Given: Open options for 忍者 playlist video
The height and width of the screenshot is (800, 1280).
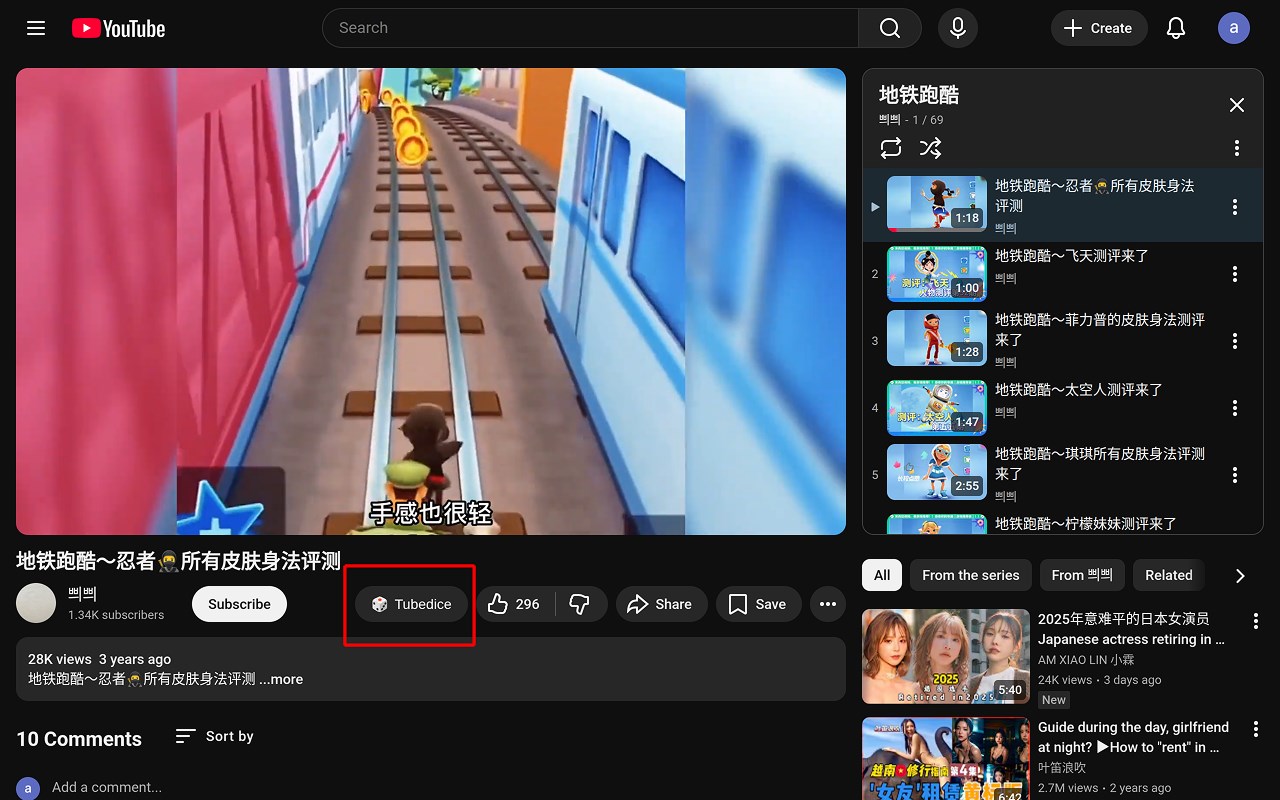Looking at the screenshot, I should [1235, 207].
